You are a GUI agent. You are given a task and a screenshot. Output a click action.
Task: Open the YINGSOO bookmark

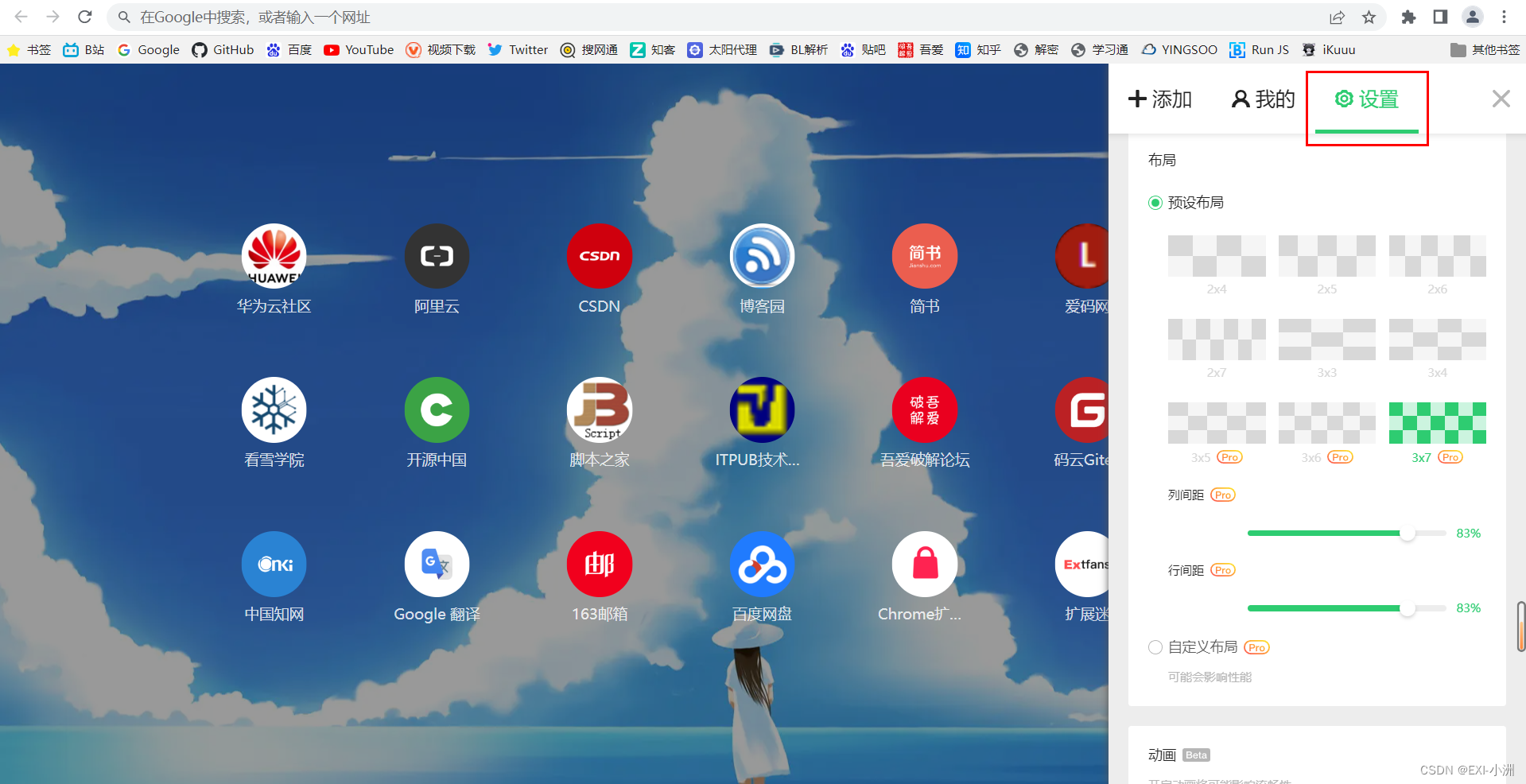tap(1179, 49)
